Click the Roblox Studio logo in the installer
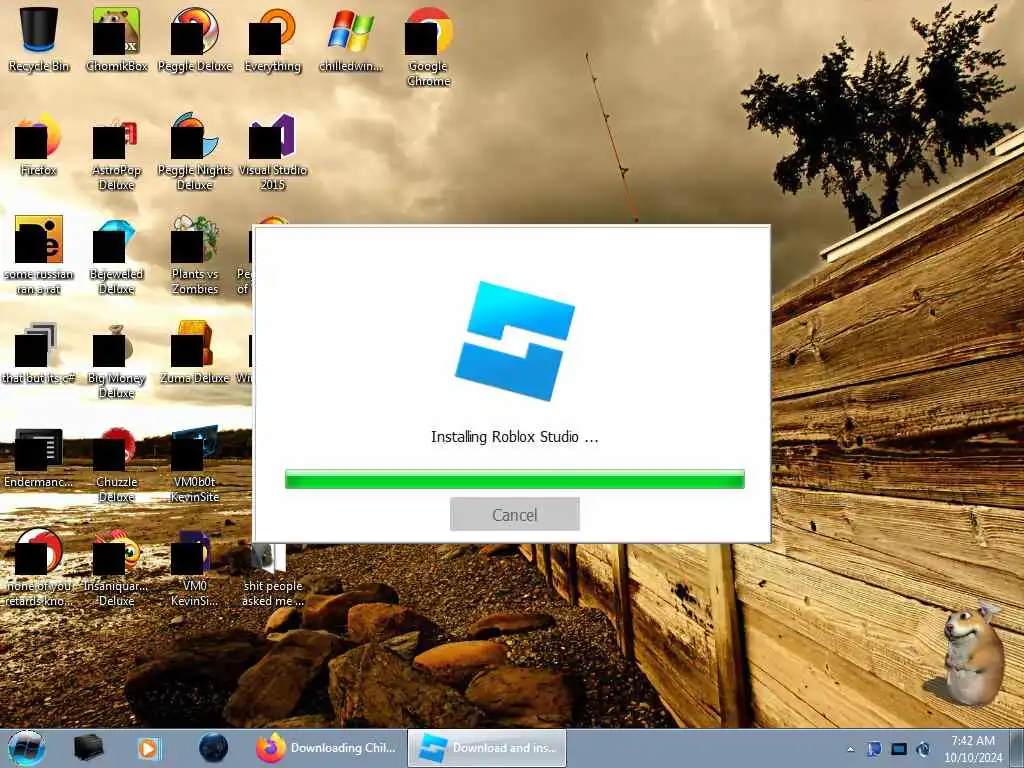The width and height of the screenshot is (1024, 768). click(x=515, y=341)
